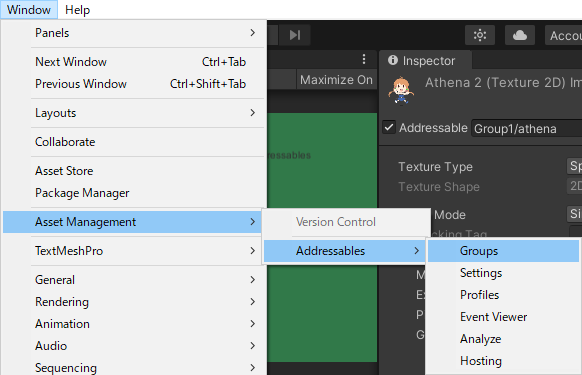Expand the Sequencing submenu
The height and width of the screenshot is (375, 582).
coord(135,368)
